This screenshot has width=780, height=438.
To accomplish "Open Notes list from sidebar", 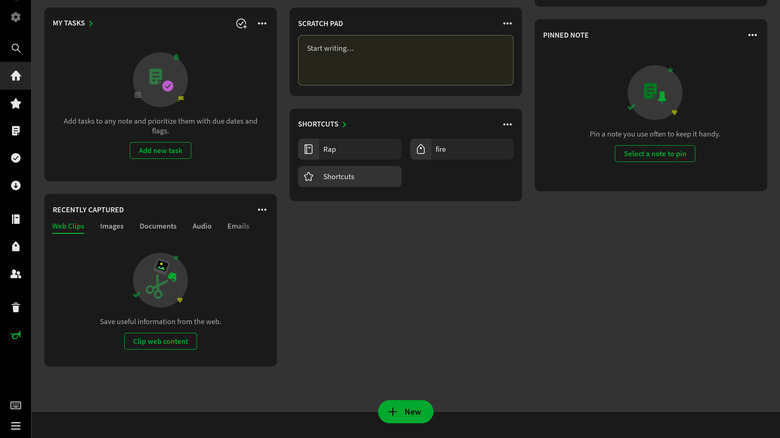I will (x=15, y=131).
